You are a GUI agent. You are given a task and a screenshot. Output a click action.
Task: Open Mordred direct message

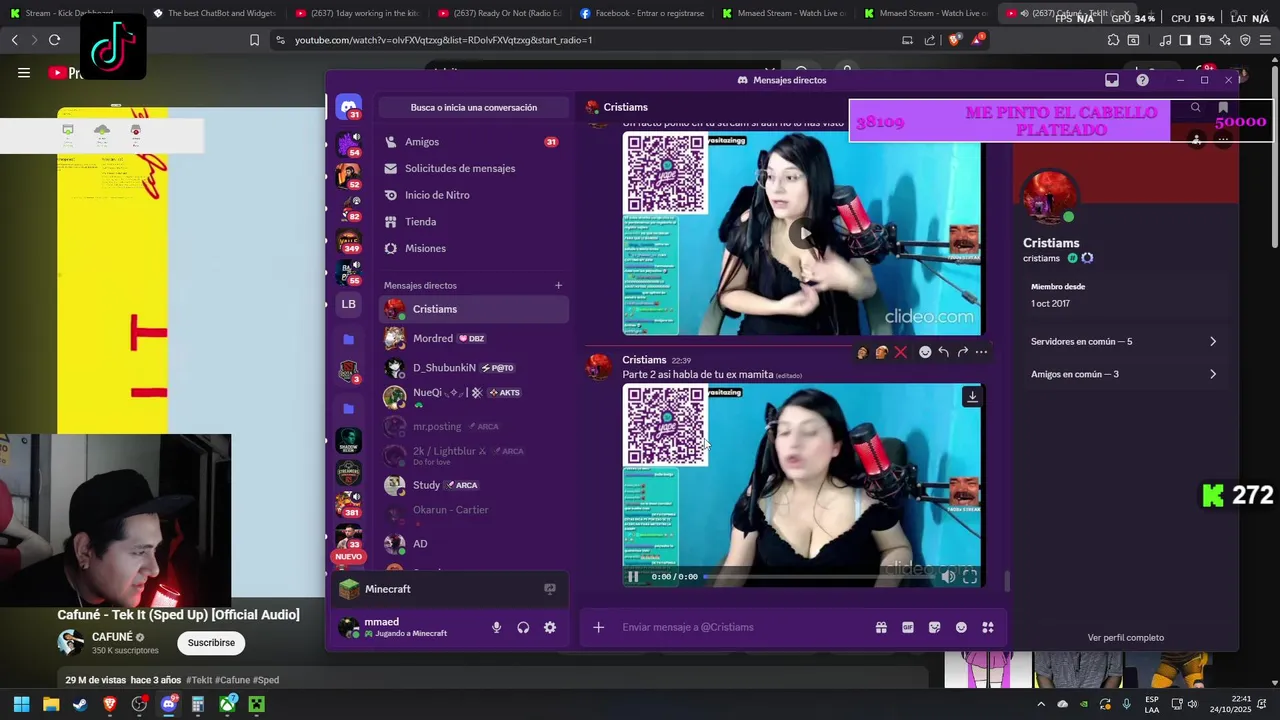point(473,338)
